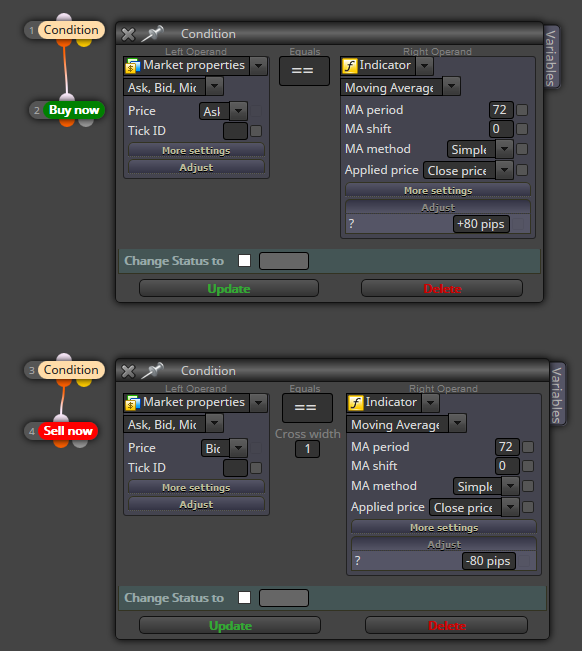Image resolution: width=582 pixels, height=651 pixels.
Task: Click Tick ID field in lower panel
Action: coord(235,468)
